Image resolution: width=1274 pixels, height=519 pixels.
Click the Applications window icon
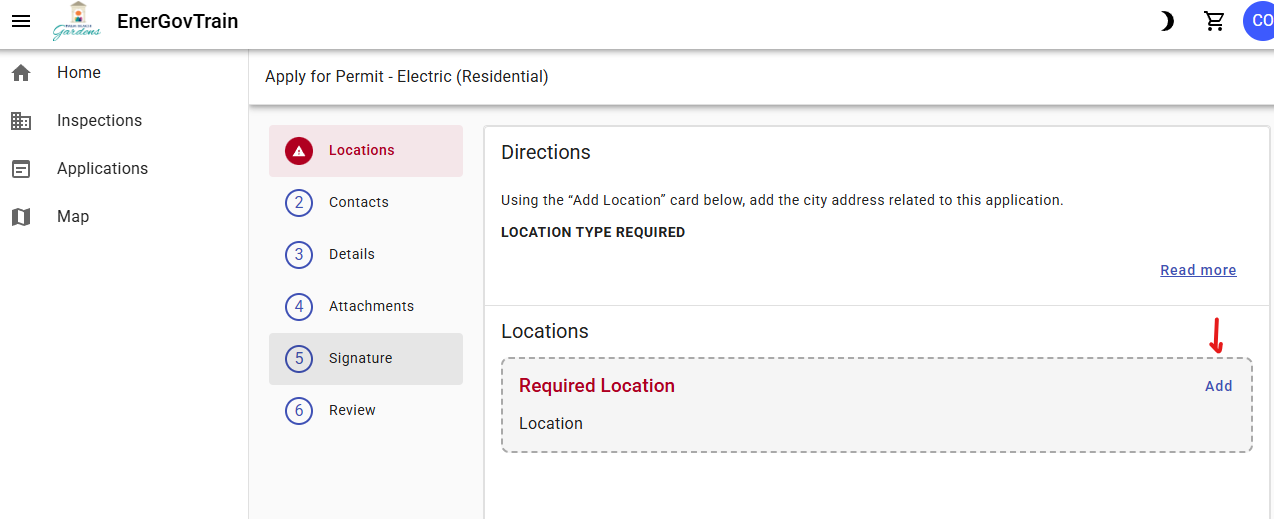coord(21,169)
